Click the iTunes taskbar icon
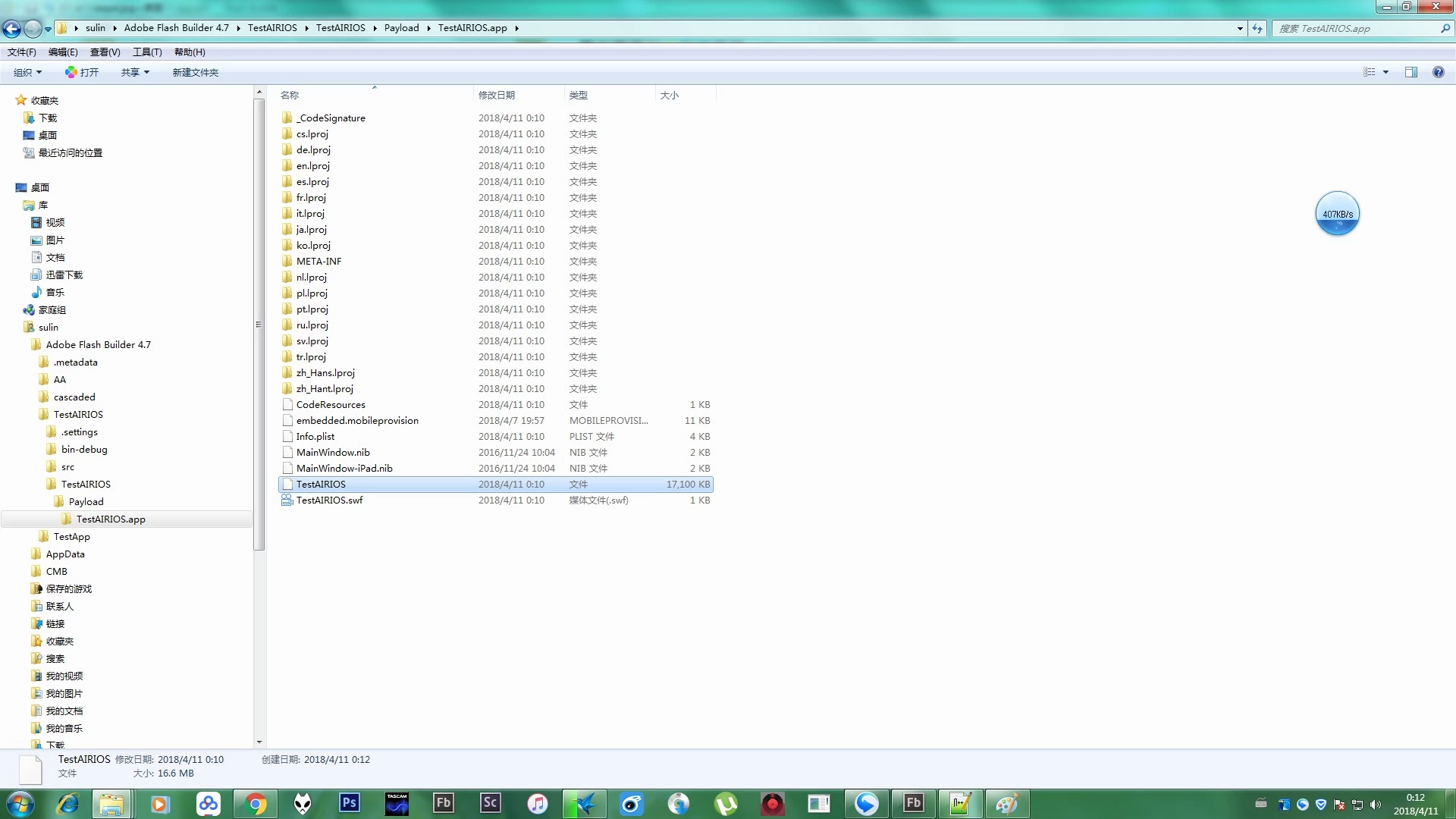Image resolution: width=1456 pixels, height=819 pixels. [537, 804]
